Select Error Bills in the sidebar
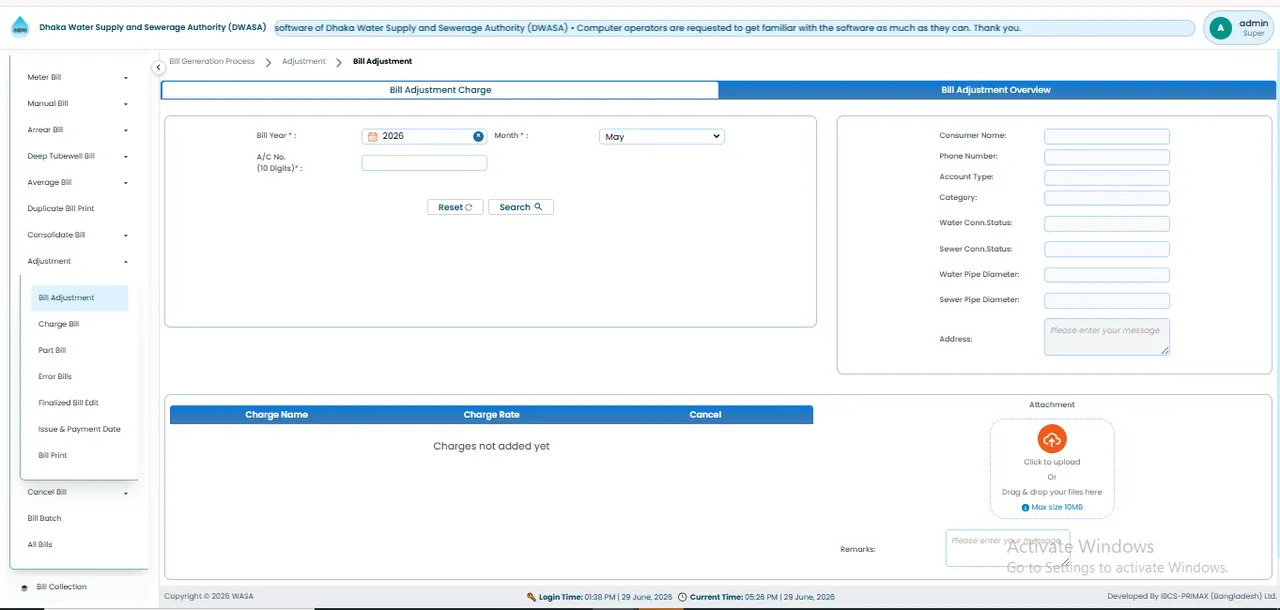 click(x=55, y=377)
